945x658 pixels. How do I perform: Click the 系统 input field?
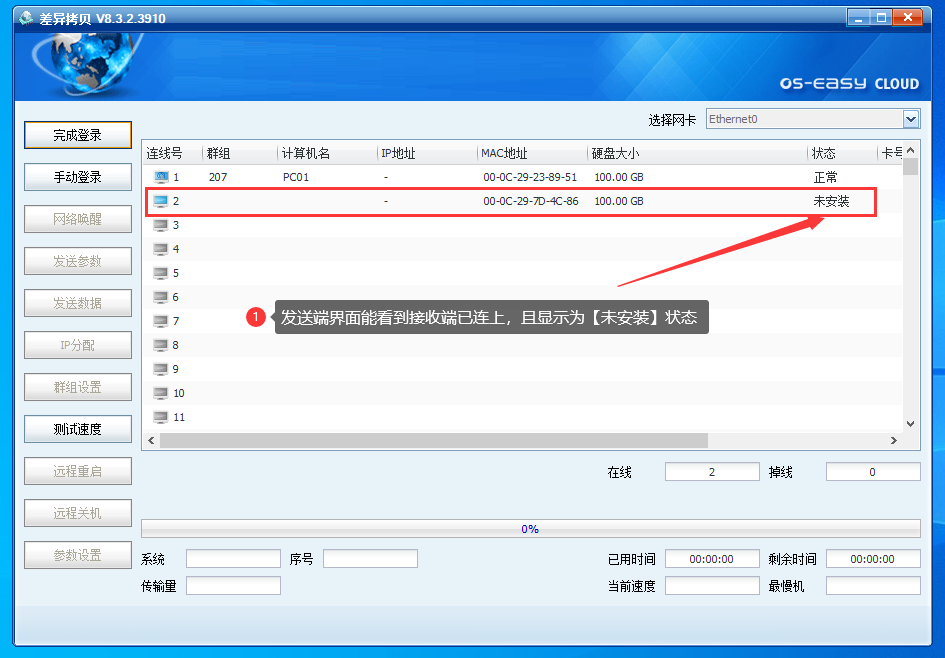click(x=233, y=559)
